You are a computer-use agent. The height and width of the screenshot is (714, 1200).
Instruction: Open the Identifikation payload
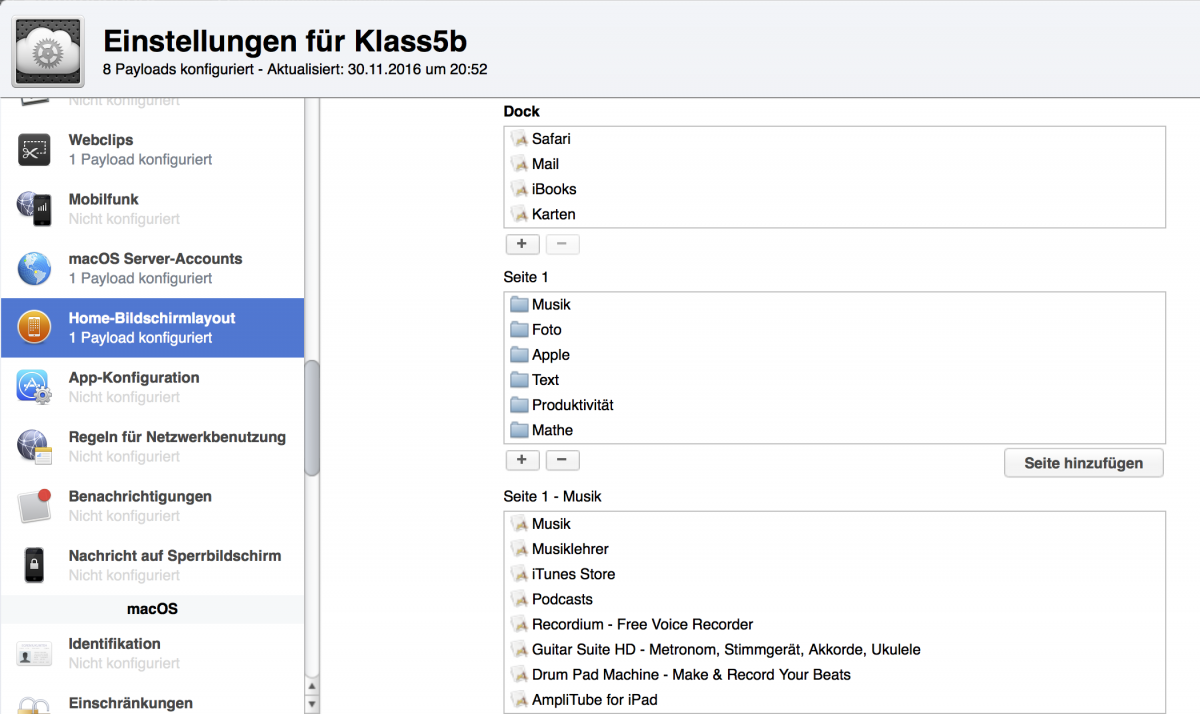[152, 653]
